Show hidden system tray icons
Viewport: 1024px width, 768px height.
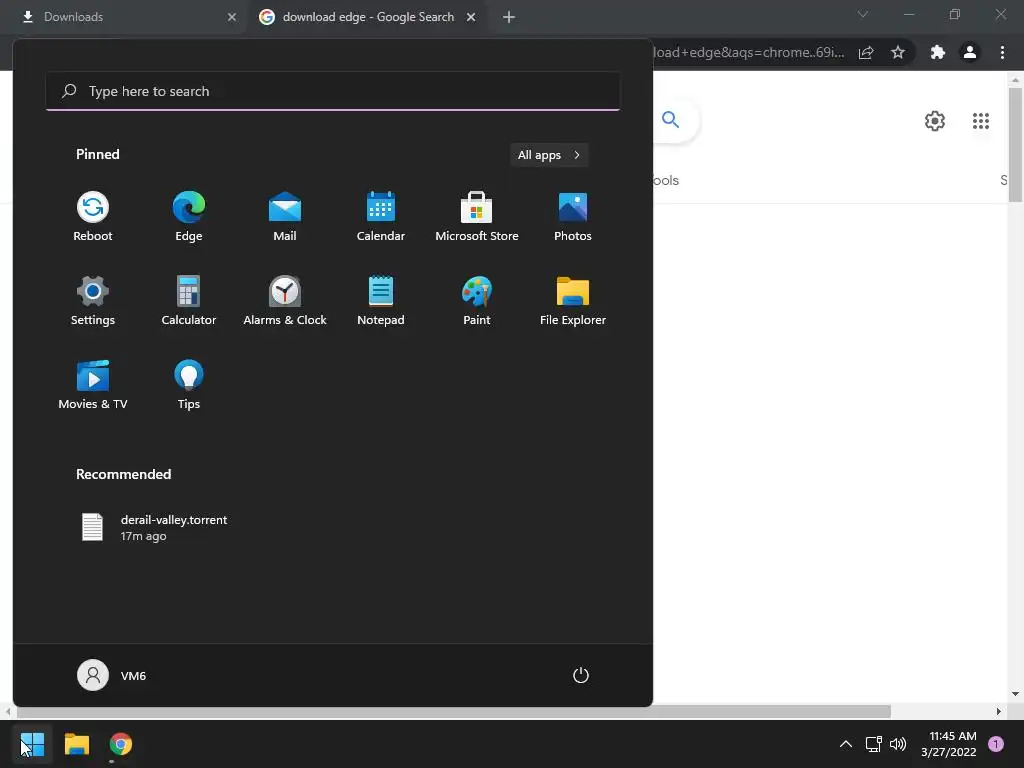(845, 744)
